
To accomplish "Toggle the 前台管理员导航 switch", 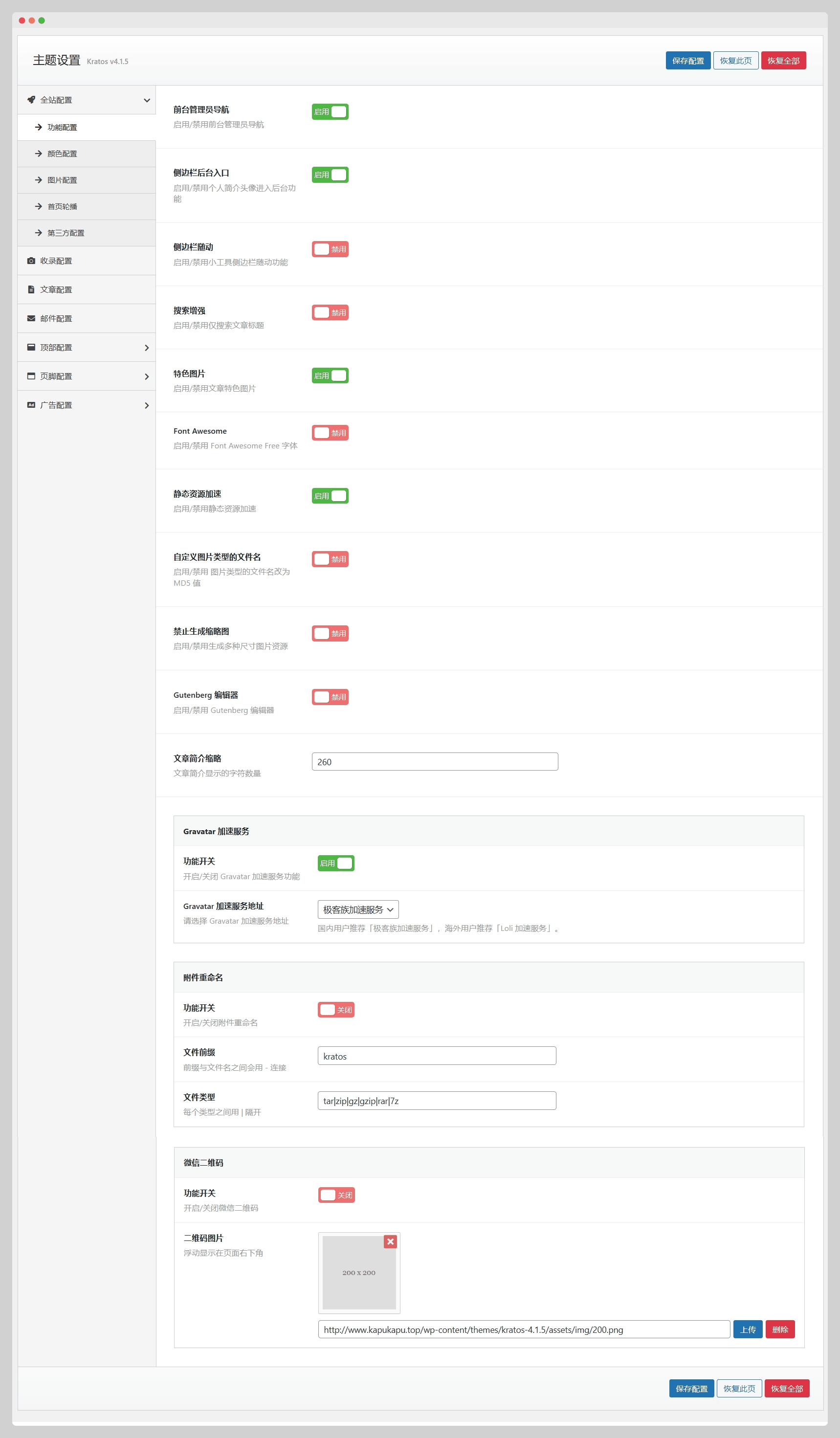I will coord(330,112).
